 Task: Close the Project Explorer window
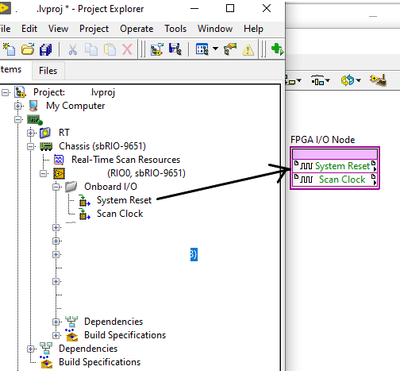tap(267, 8)
